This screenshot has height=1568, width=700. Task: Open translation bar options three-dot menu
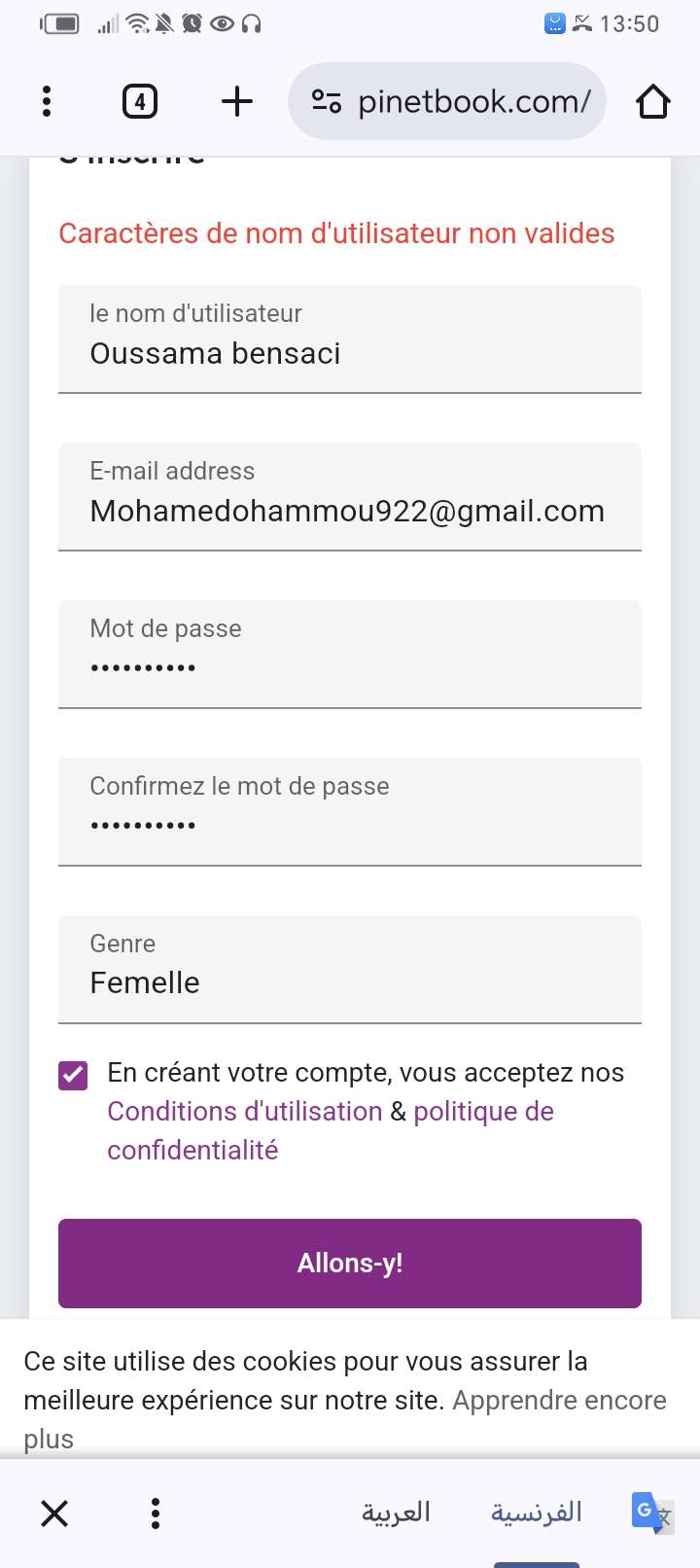(x=156, y=1513)
